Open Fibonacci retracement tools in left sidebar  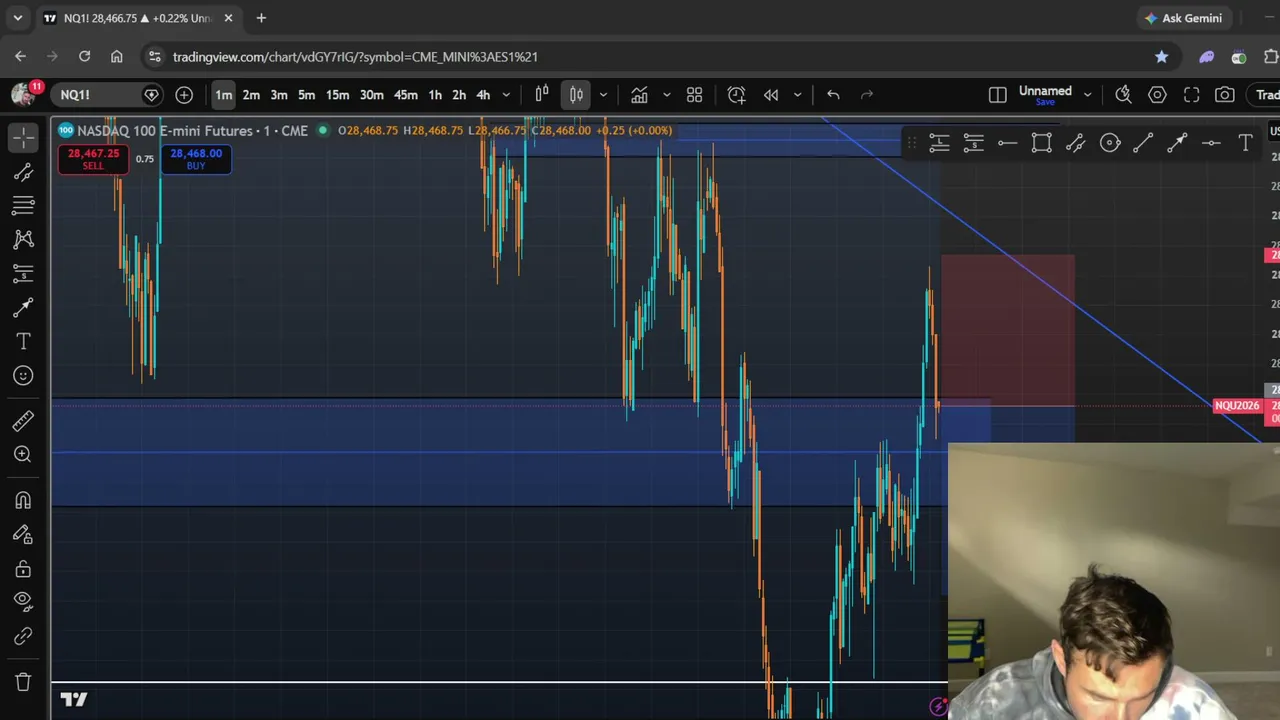coord(23,206)
